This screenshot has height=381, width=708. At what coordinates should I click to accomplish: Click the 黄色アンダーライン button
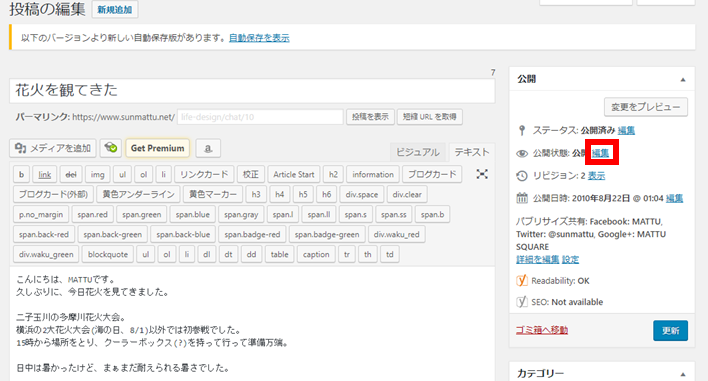click(138, 195)
